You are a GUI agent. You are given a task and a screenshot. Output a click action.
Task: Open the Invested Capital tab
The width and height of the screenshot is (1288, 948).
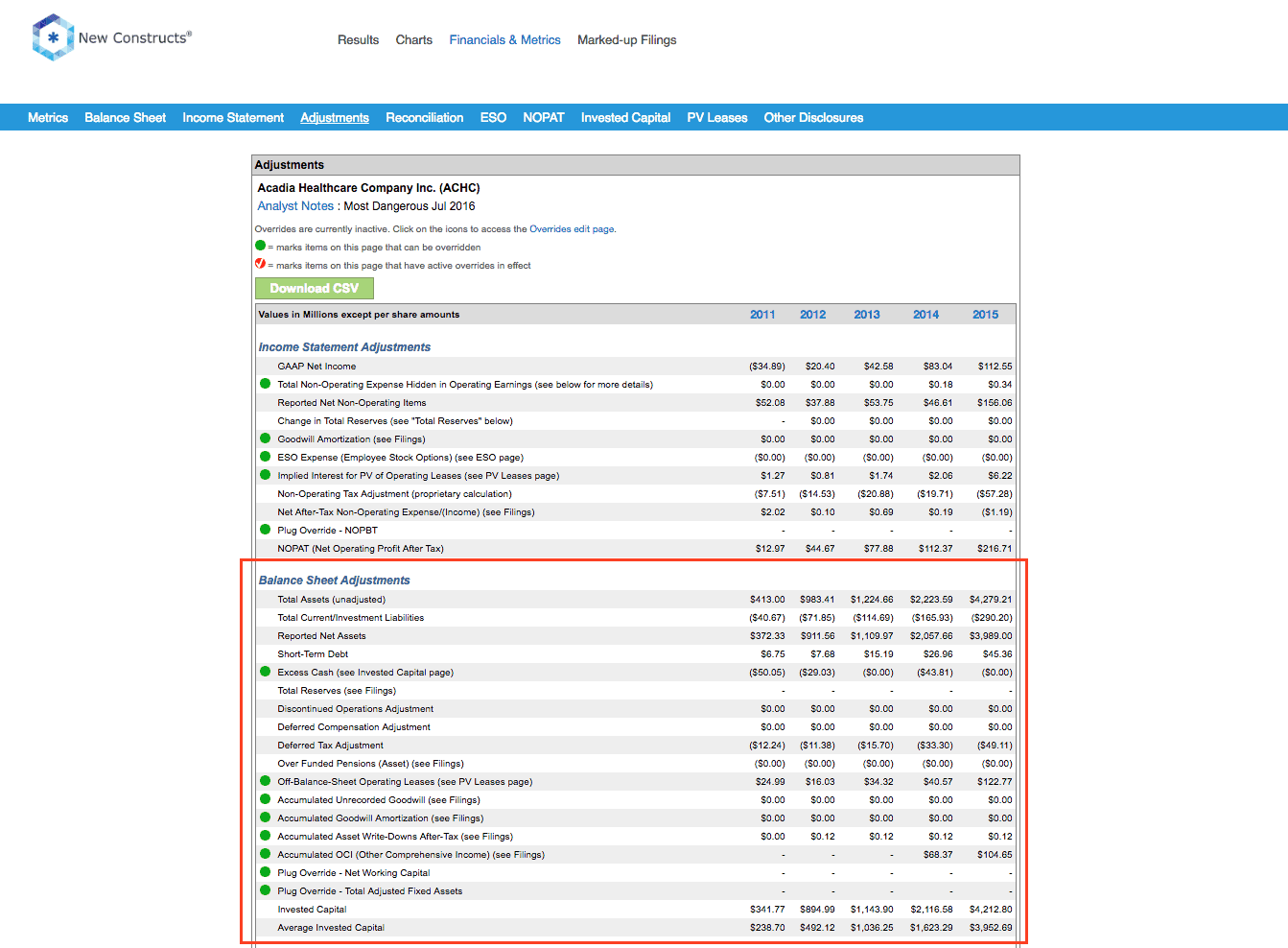click(x=625, y=118)
